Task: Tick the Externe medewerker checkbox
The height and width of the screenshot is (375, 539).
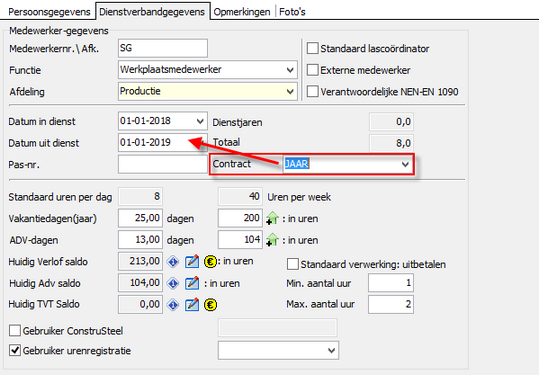Action: tap(312, 70)
